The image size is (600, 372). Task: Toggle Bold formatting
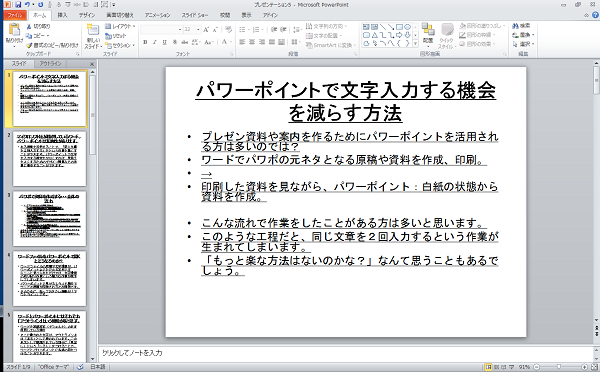[145, 42]
